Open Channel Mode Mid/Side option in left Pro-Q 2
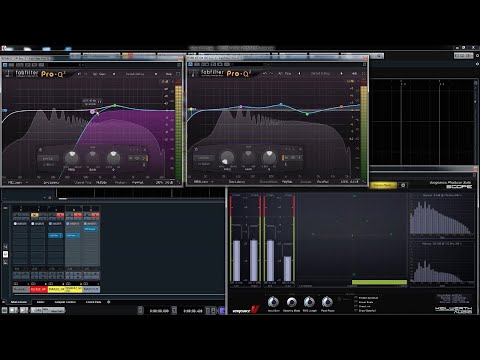The image size is (480, 360). [101, 183]
